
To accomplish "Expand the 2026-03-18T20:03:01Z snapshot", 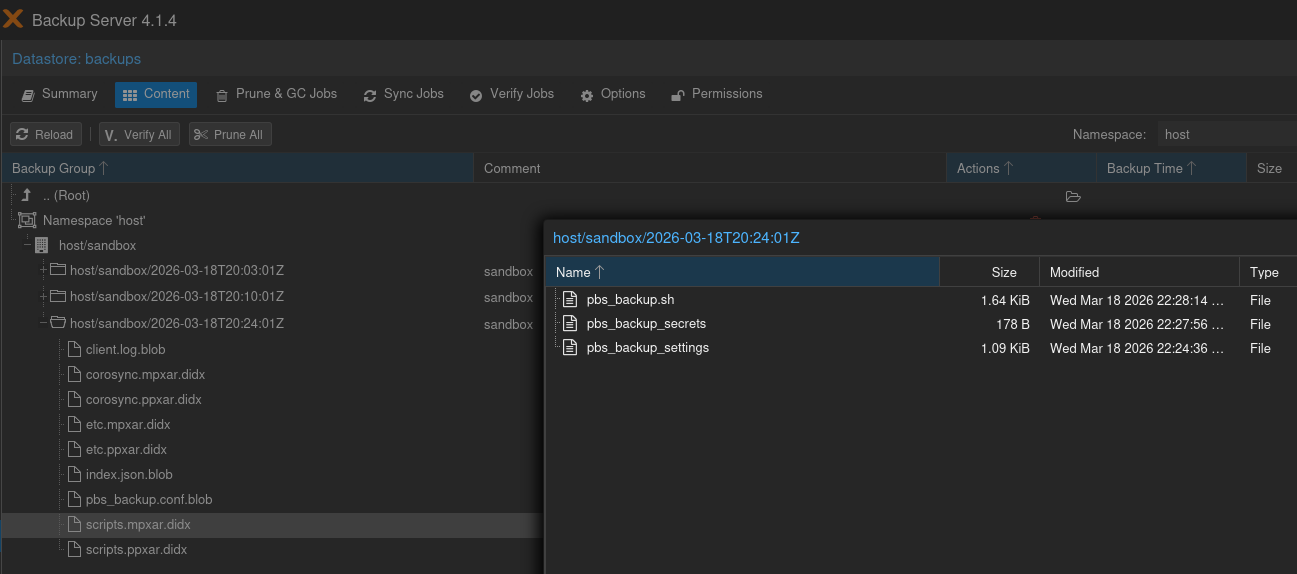I will point(43,271).
